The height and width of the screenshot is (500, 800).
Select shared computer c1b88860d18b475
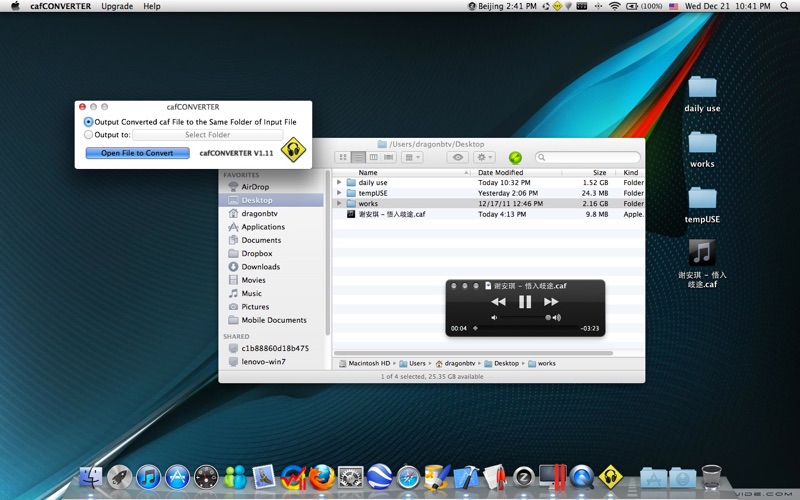pyautogui.click(x=274, y=348)
